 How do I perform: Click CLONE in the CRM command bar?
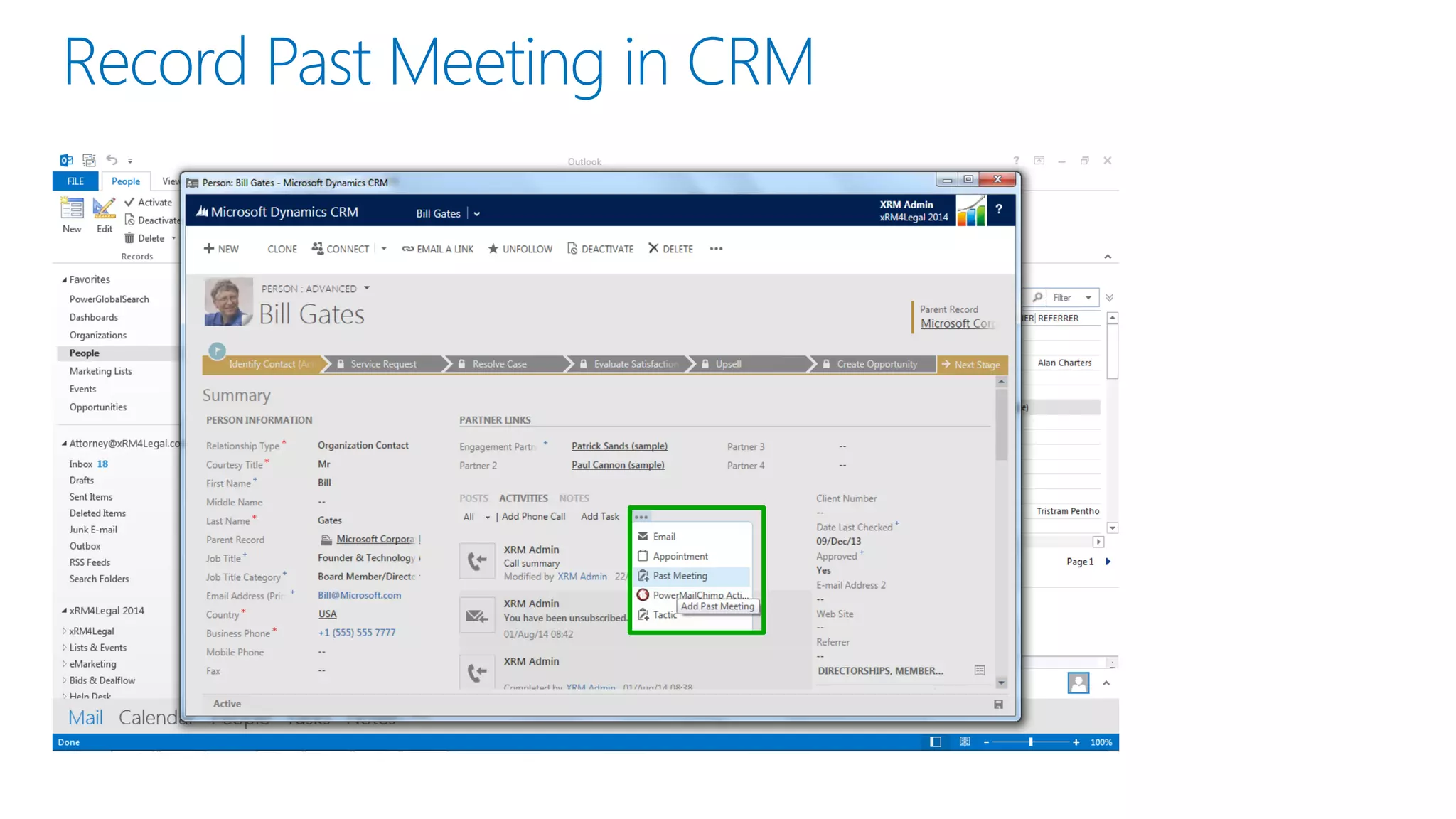point(282,249)
